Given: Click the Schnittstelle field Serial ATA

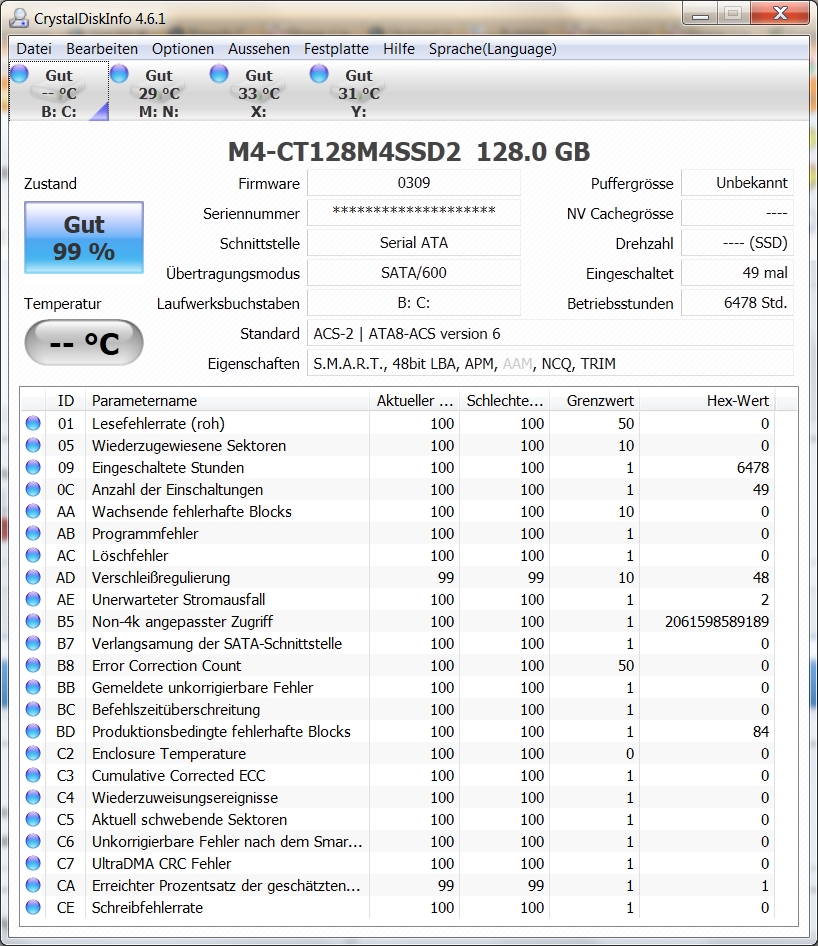Looking at the screenshot, I should [x=414, y=243].
